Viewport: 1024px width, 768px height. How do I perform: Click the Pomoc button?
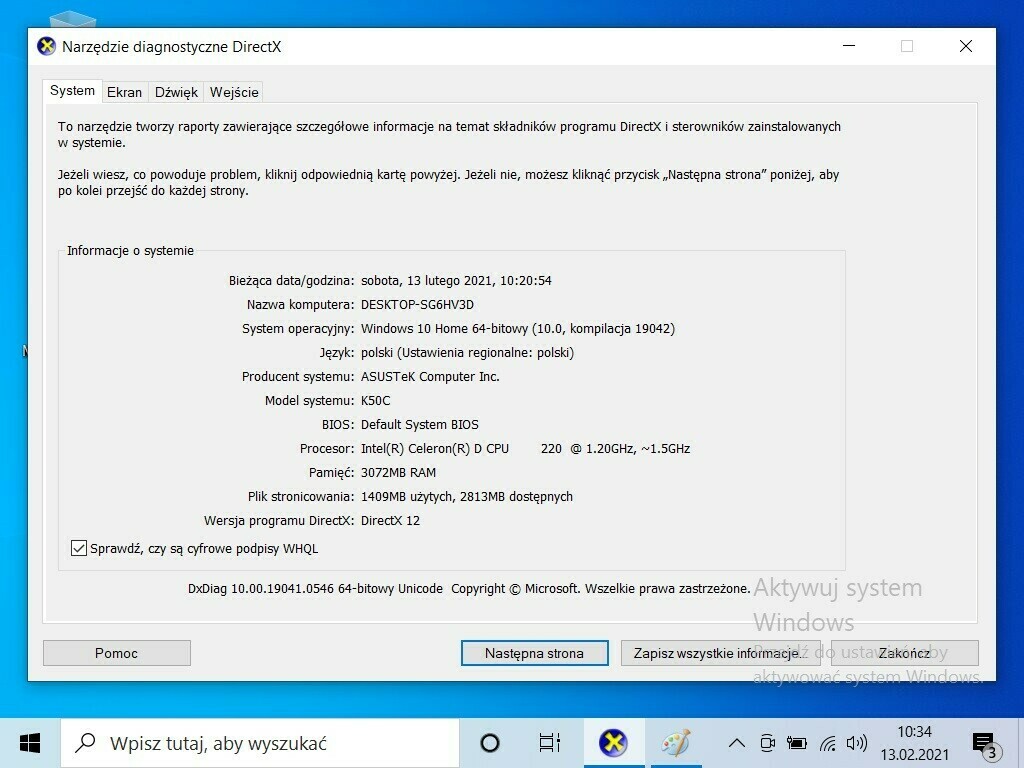click(117, 653)
